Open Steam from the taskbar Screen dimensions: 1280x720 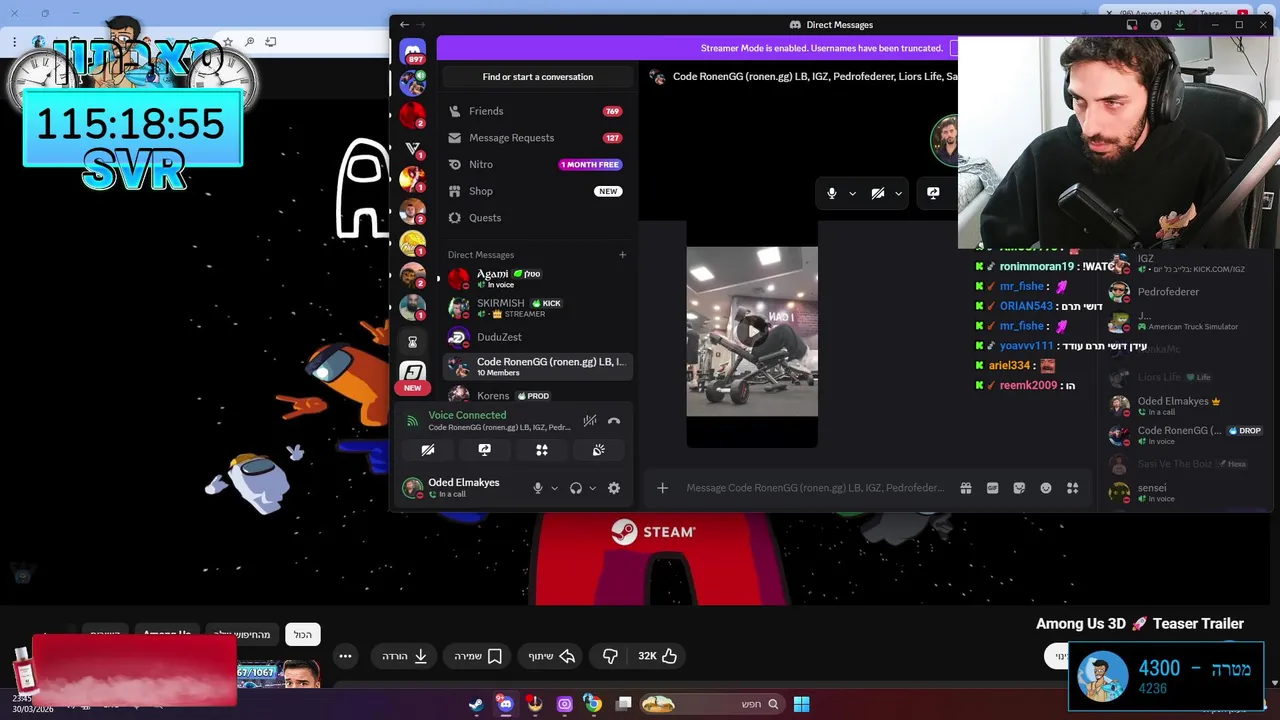pyautogui.click(x=476, y=704)
